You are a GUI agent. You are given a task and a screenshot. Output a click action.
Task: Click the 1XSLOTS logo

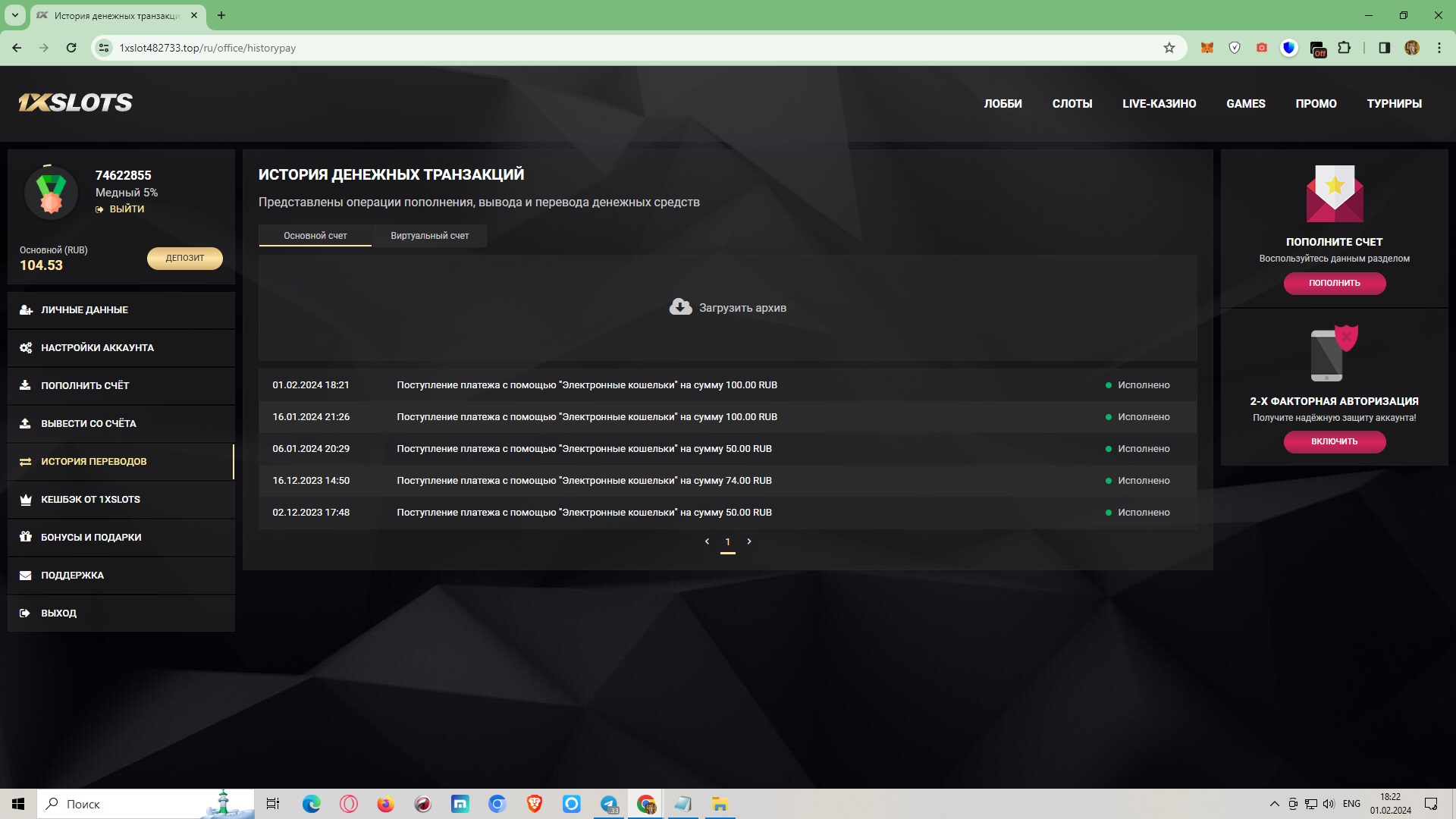click(75, 103)
